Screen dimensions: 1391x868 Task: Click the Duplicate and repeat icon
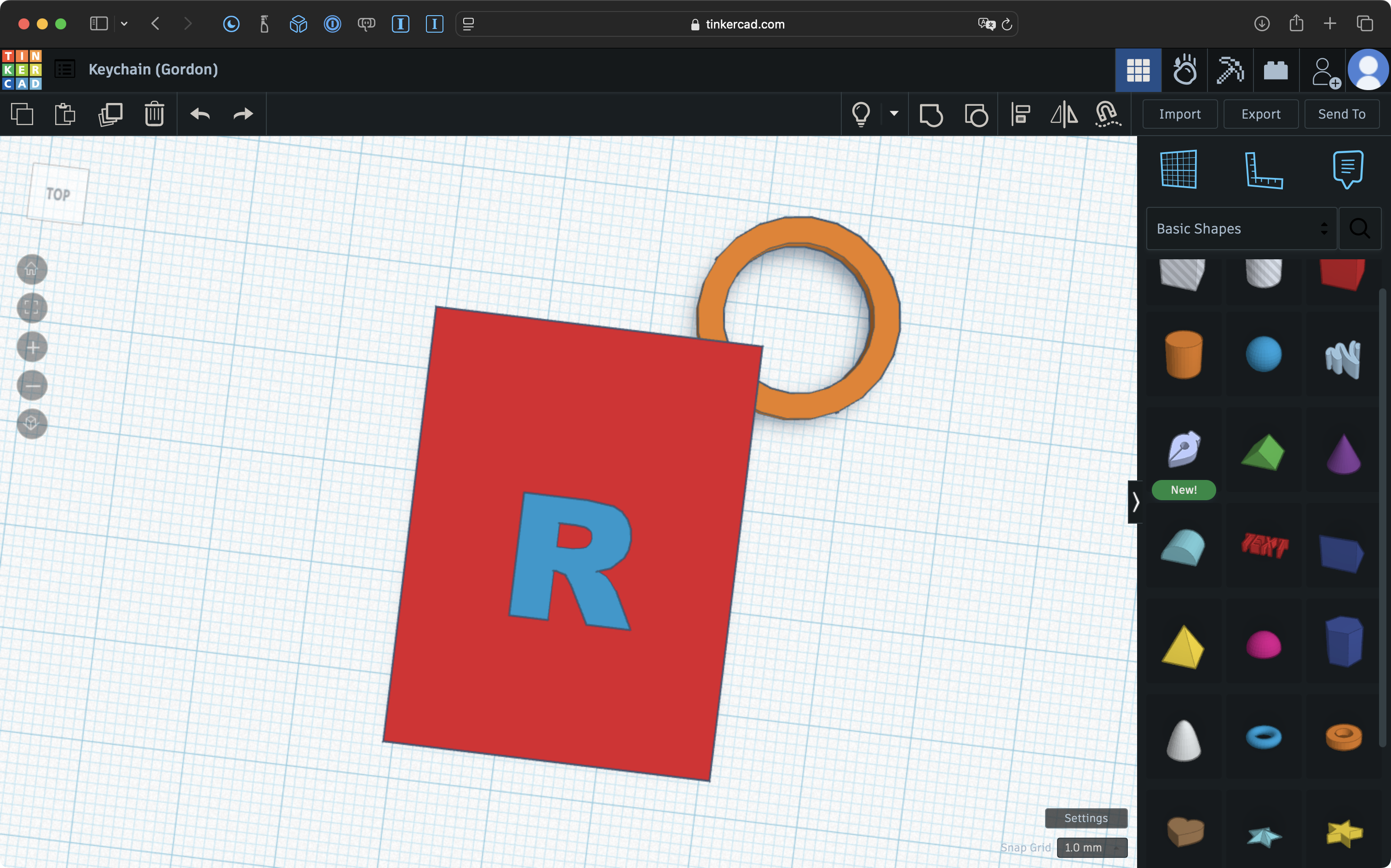click(x=110, y=114)
